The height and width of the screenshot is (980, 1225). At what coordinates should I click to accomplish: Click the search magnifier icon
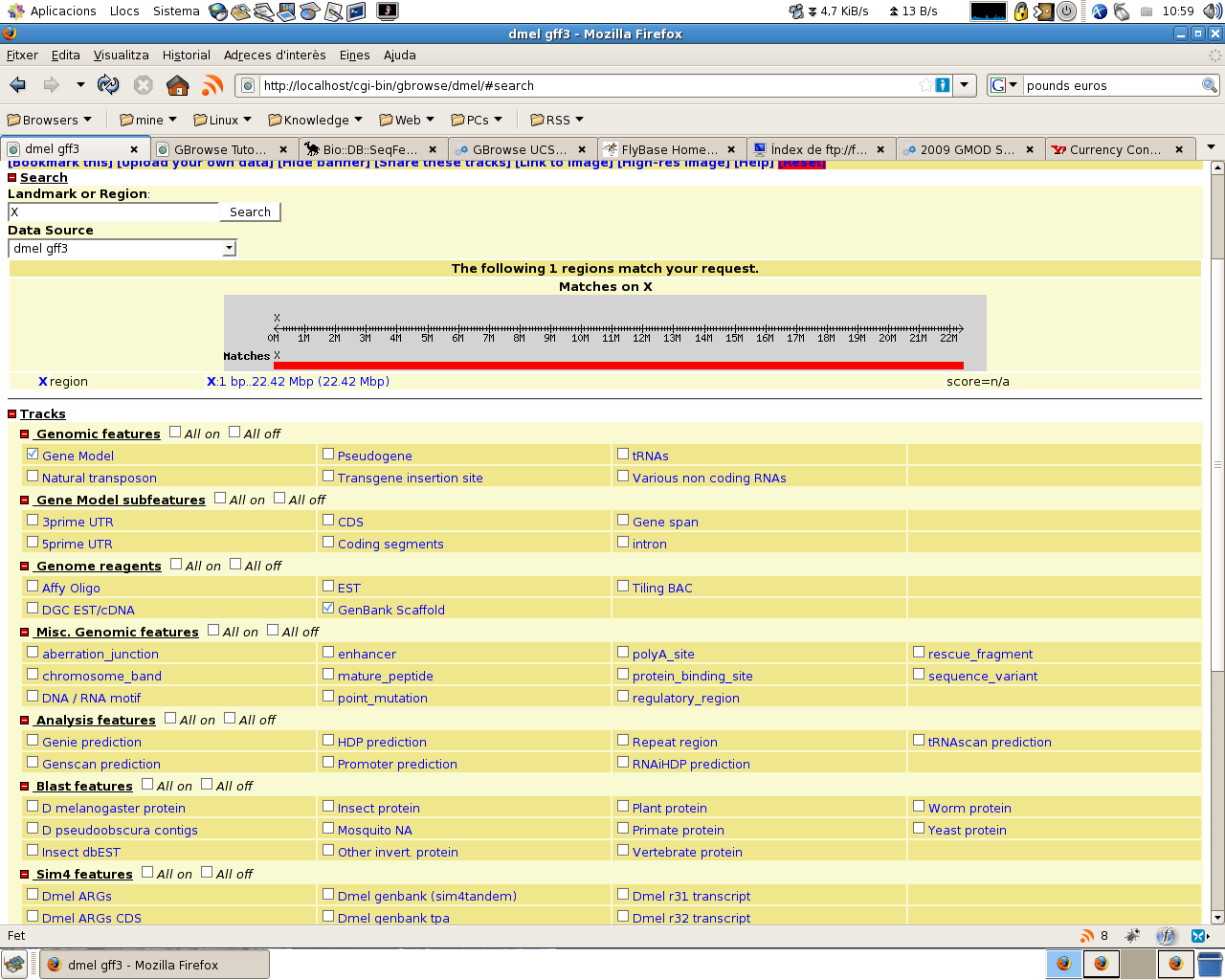pyautogui.click(x=1210, y=85)
